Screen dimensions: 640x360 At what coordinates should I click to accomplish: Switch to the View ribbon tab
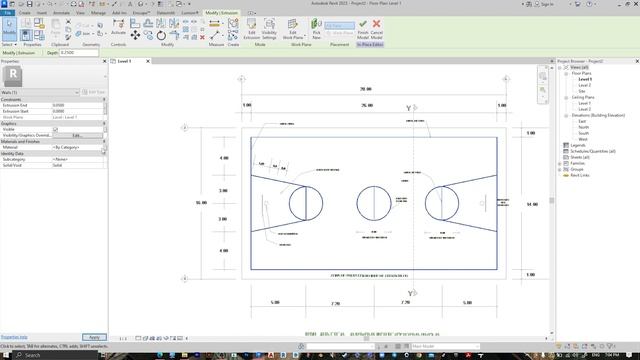[80, 13]
